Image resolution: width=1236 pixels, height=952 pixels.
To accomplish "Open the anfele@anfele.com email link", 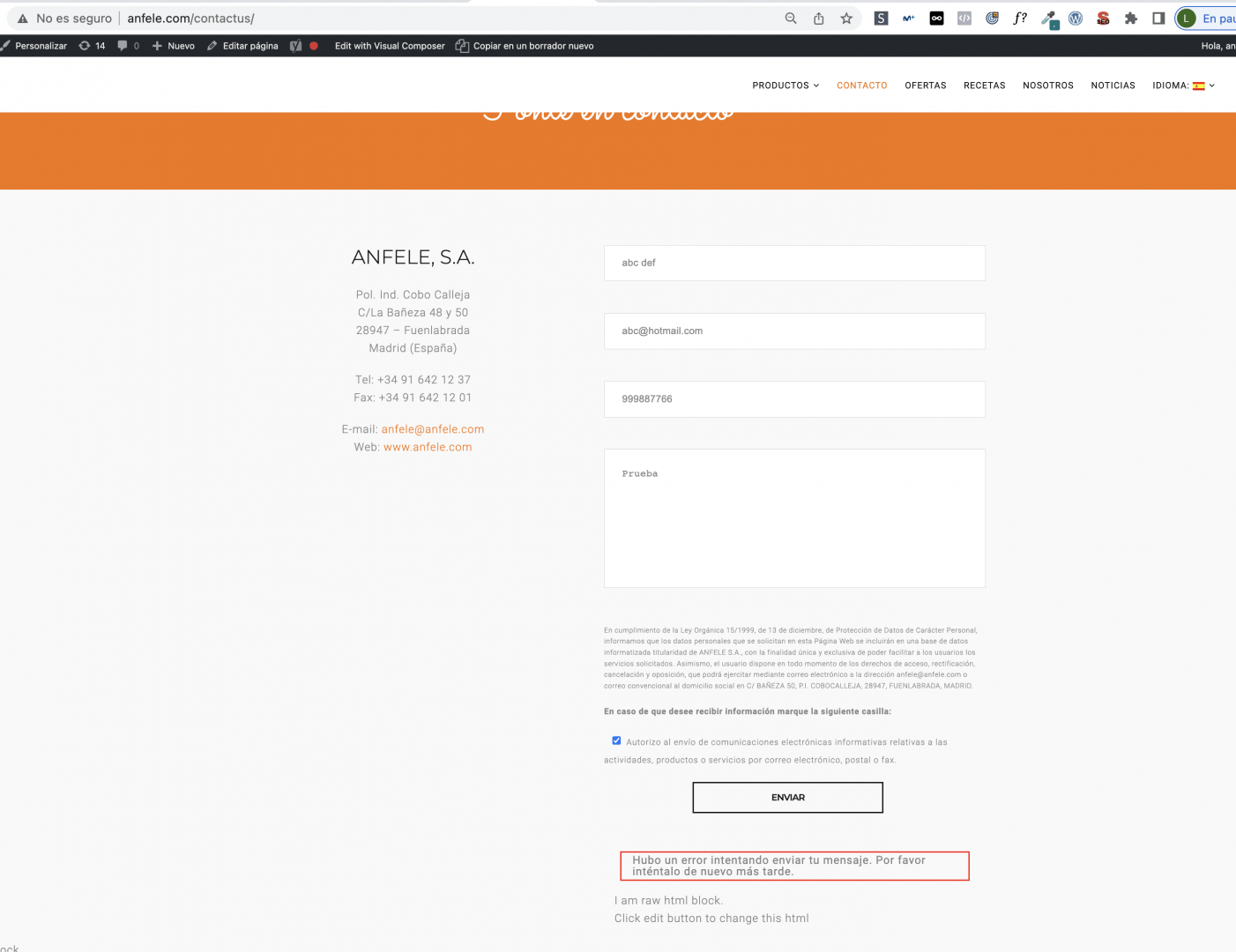I will [433, 429].
